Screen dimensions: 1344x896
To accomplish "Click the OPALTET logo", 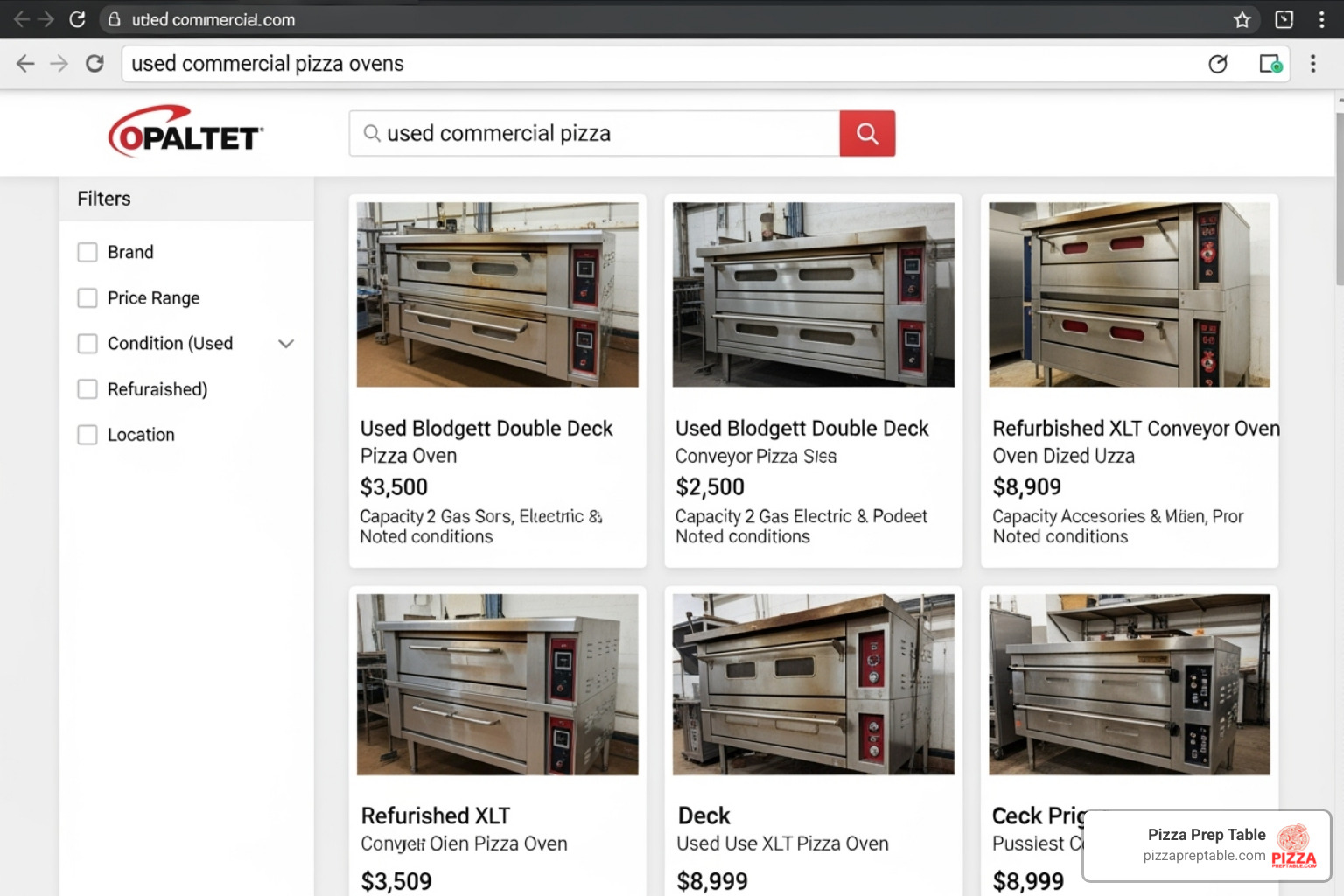I will coord(185,132).
